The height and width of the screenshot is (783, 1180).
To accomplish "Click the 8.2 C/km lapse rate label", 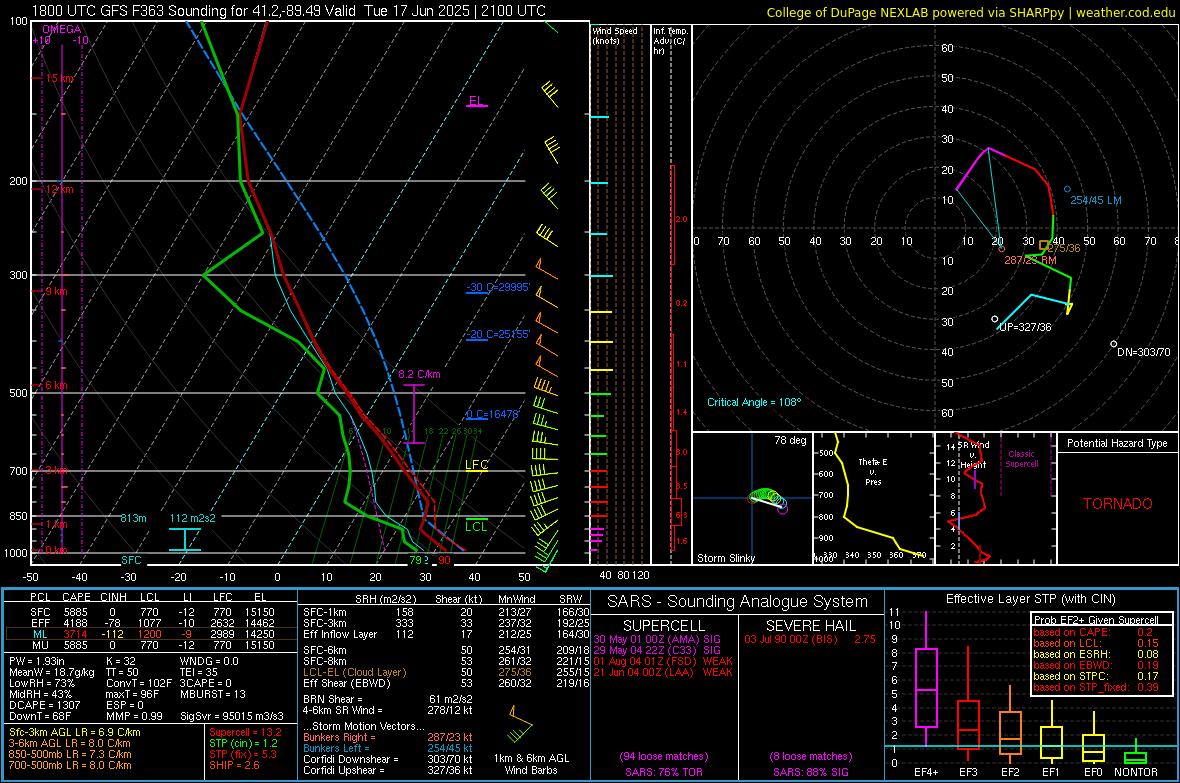I will (x=419, y=374).
